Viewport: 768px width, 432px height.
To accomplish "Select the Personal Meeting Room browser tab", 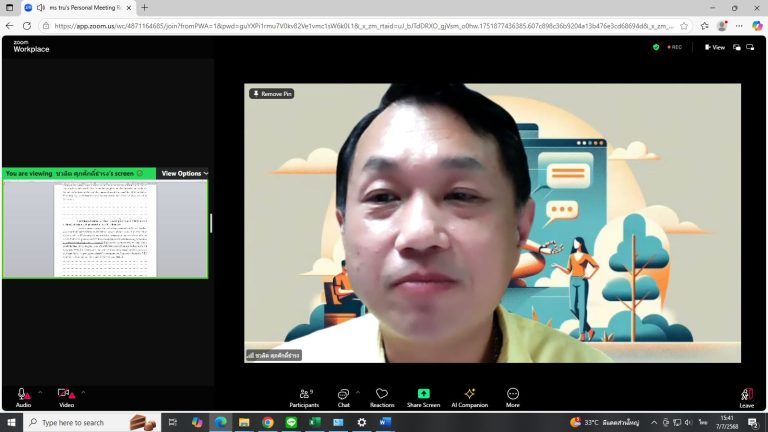I will [x=79, y=8].
